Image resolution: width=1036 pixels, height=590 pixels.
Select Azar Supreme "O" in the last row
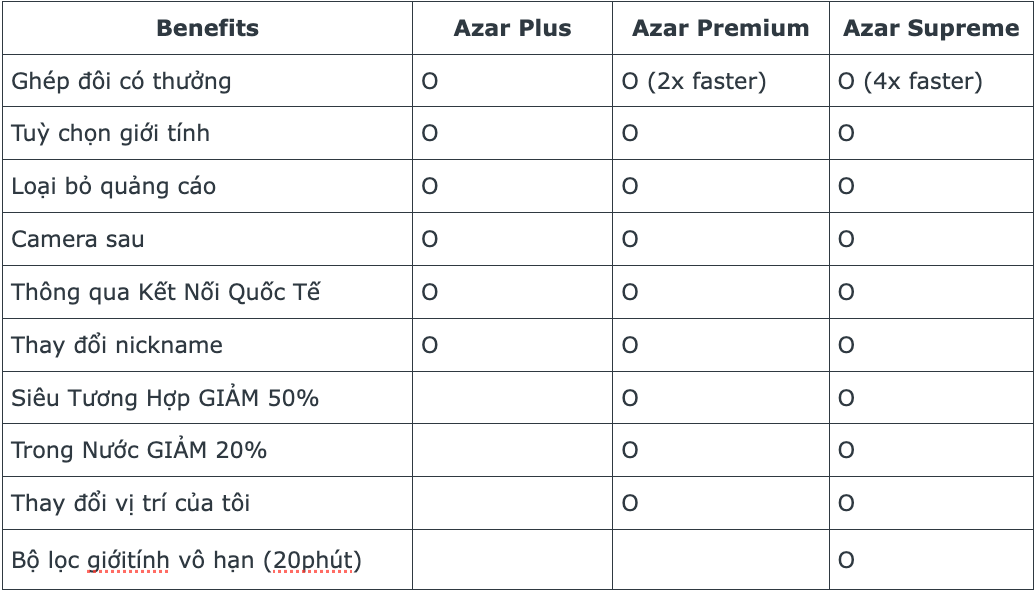pos(846,560)
